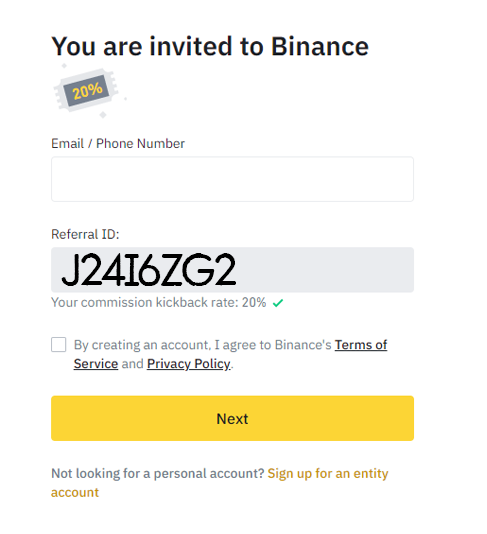Click the Email / Phone Number label
Screen dimensions: 487x534
(x=118, y=143)
